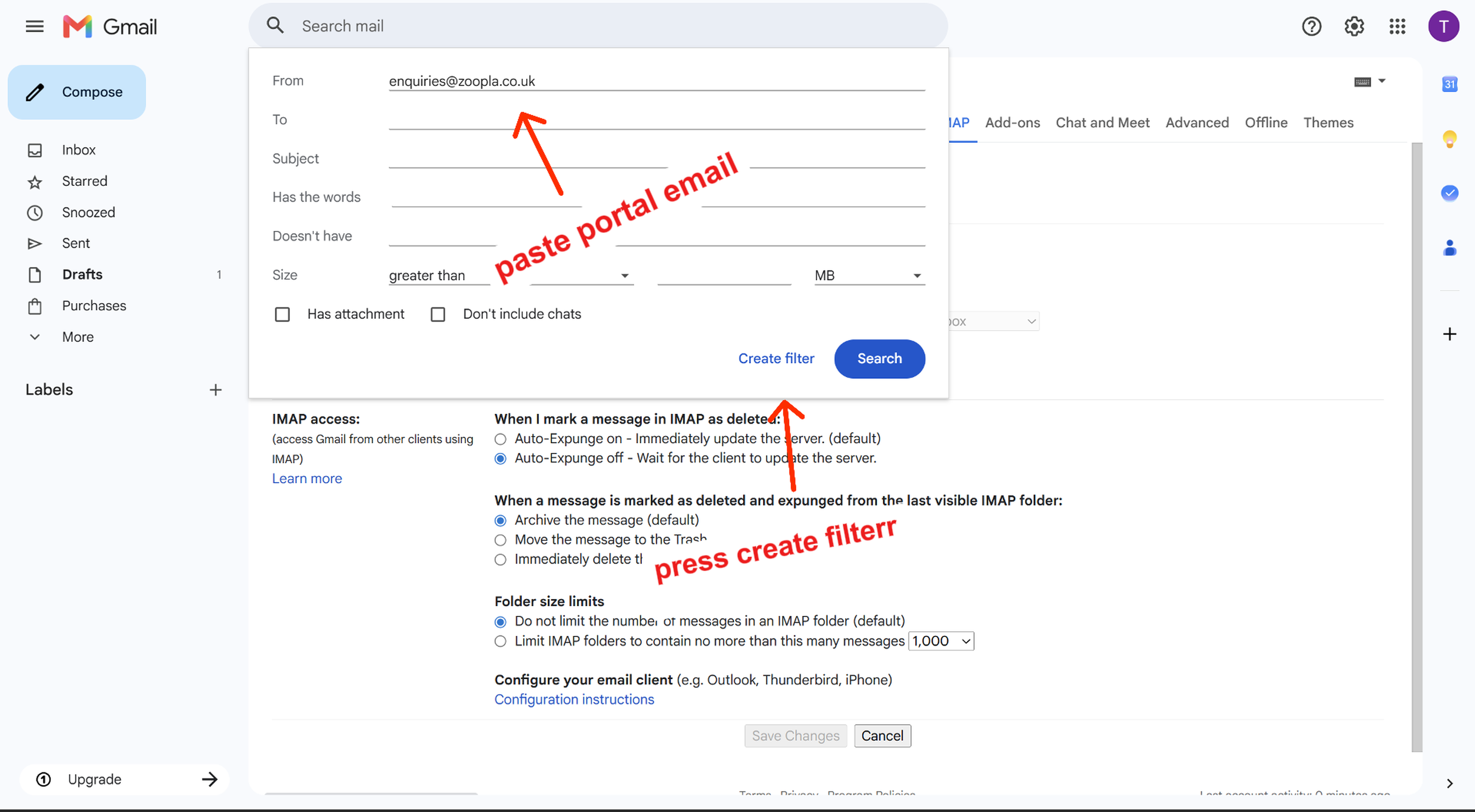This screenshot has width=1475, height=812.
Task: Click the Get add-ons plus icon
Action: click(x=1449, y=334)
